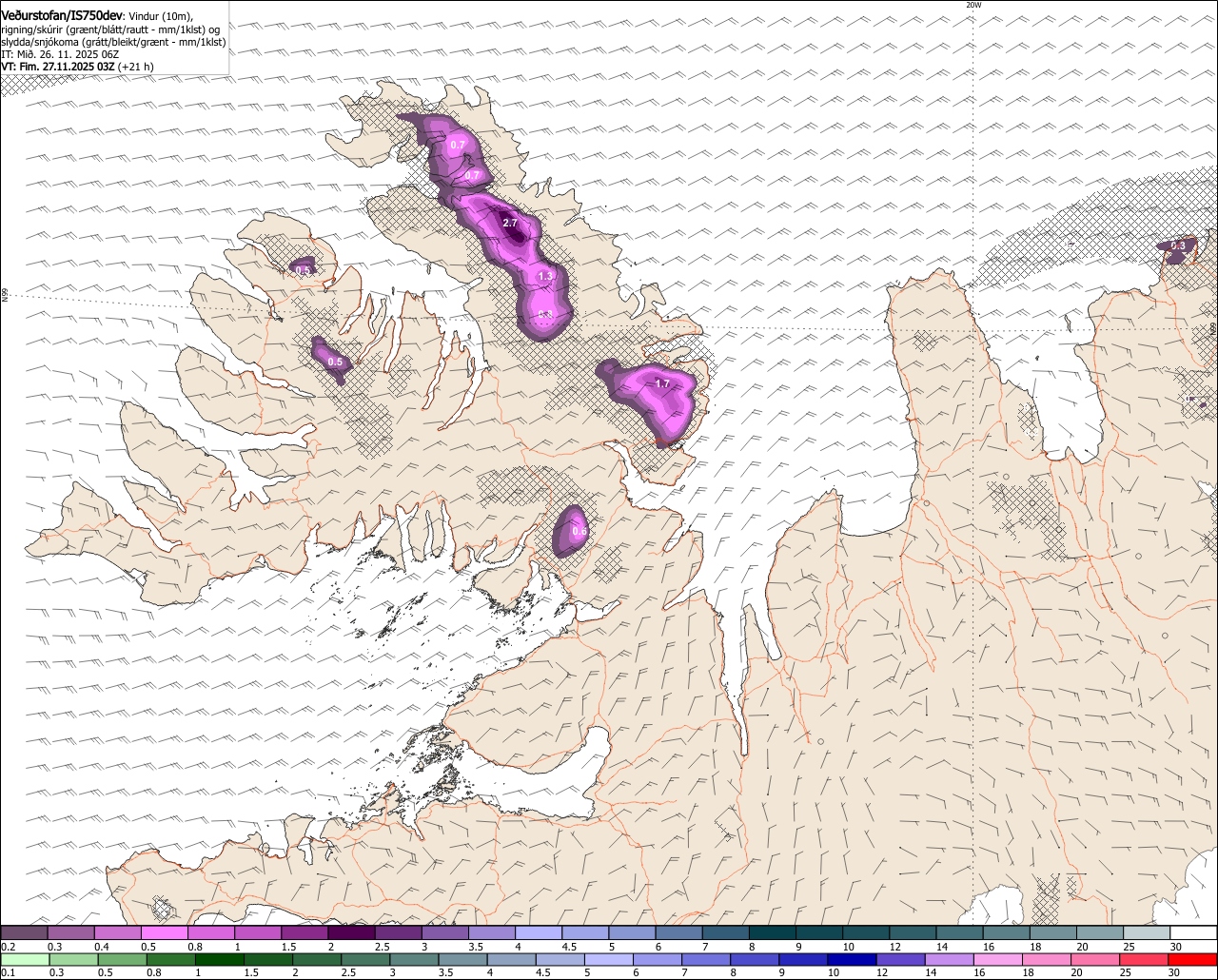Click the violet 14–16 swatch in the lower scale

click(x=947, y=960)
